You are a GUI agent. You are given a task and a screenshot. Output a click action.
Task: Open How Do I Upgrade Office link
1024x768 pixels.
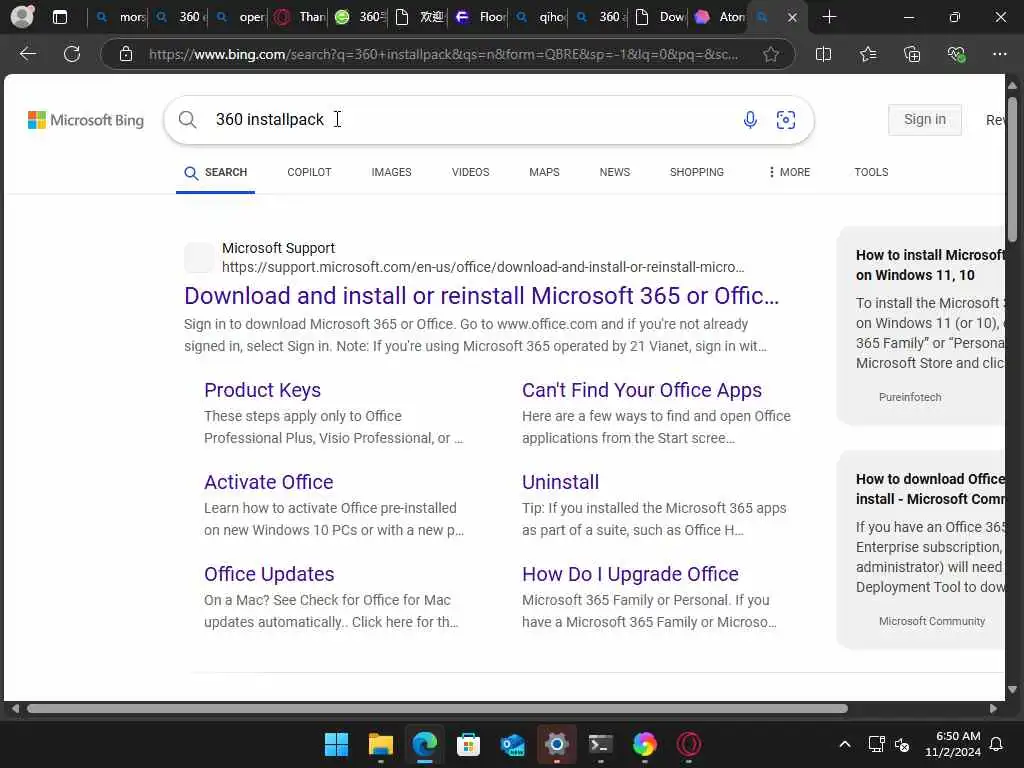point(630,574)
